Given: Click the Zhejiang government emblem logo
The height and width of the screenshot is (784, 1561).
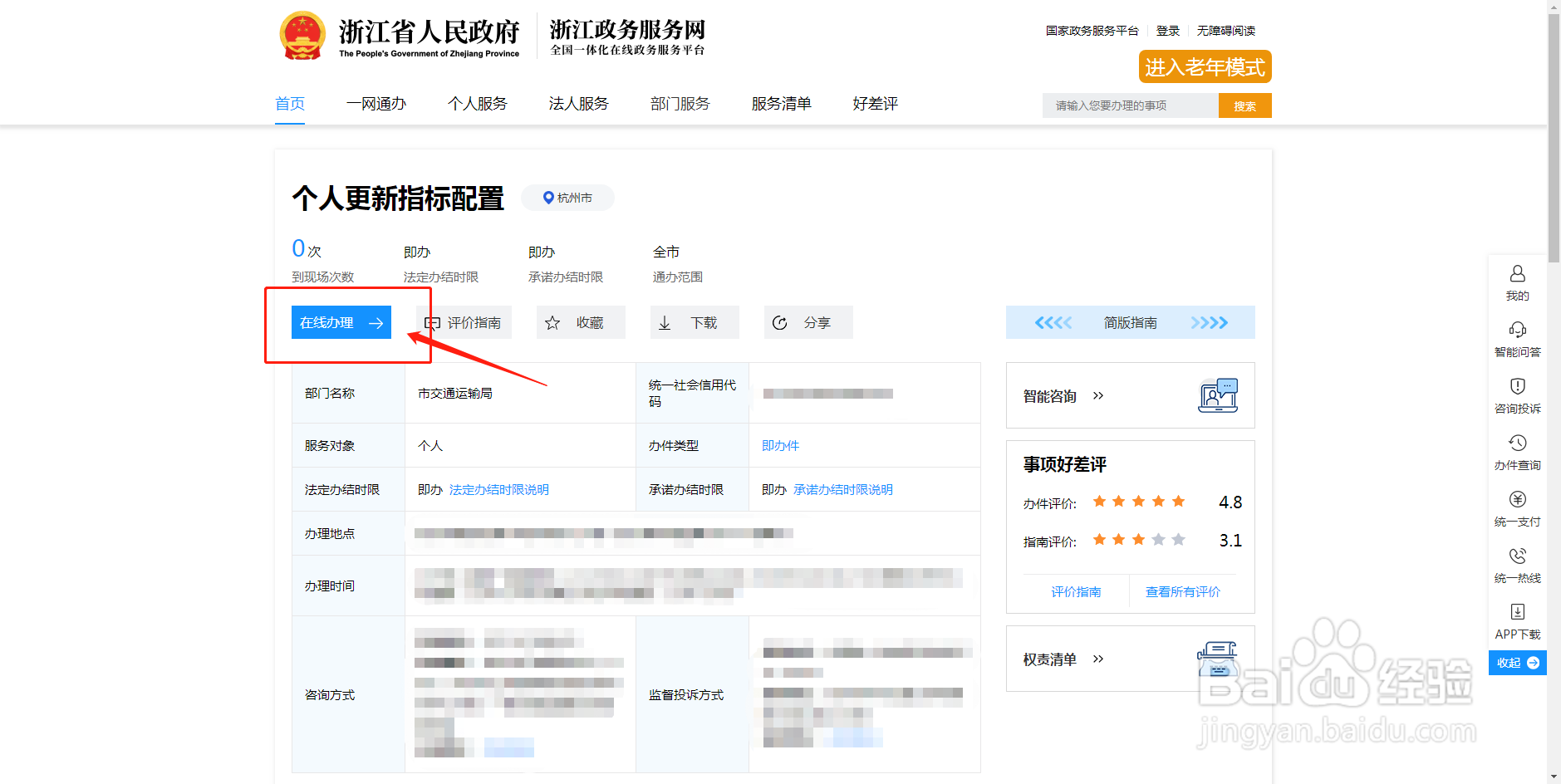Looking at the screenshot, I should (302, 36).
